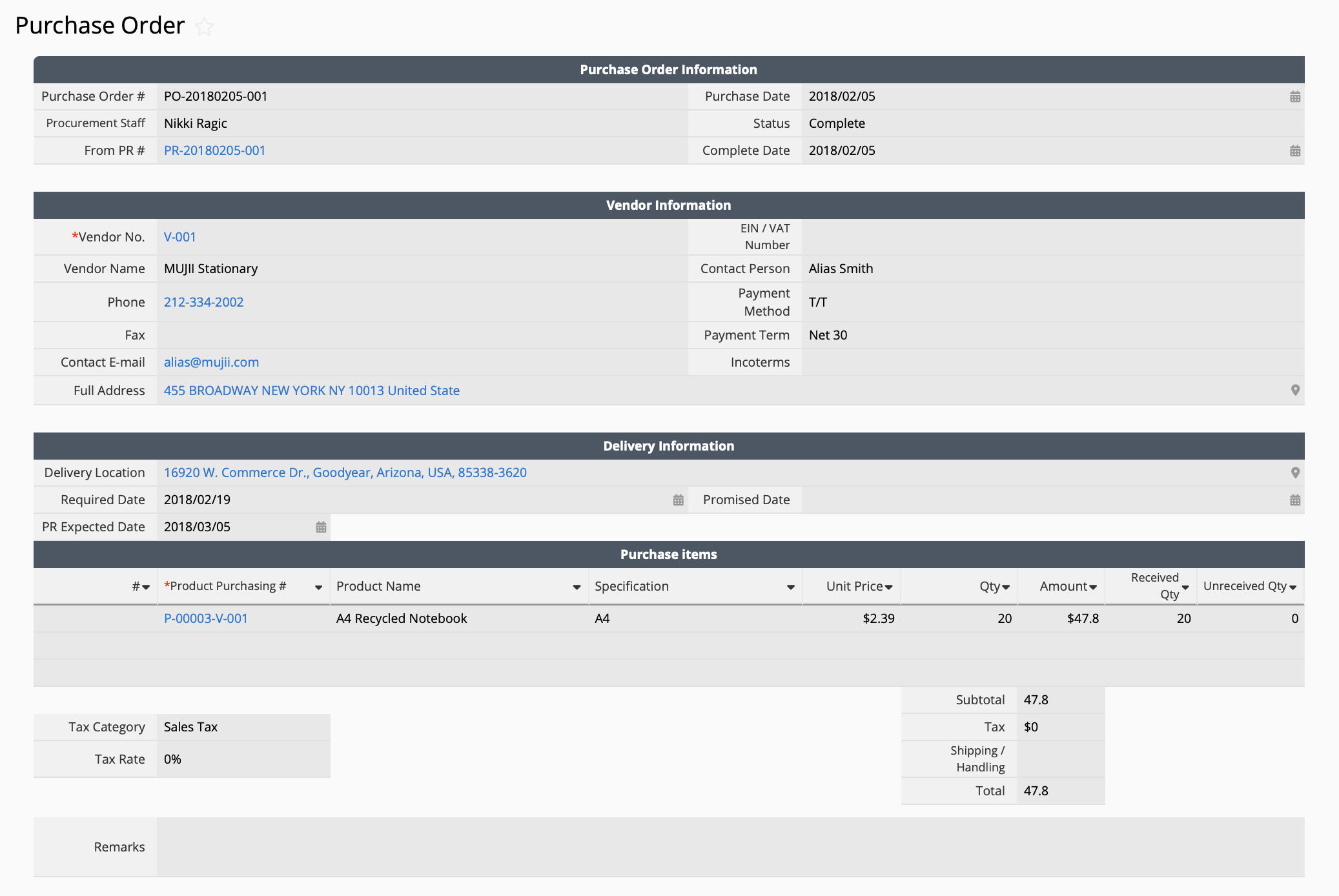Screen dimensions: 1339x896
Task: Click the alias@mujii.com email link
Action: click(x=211, y=362)
